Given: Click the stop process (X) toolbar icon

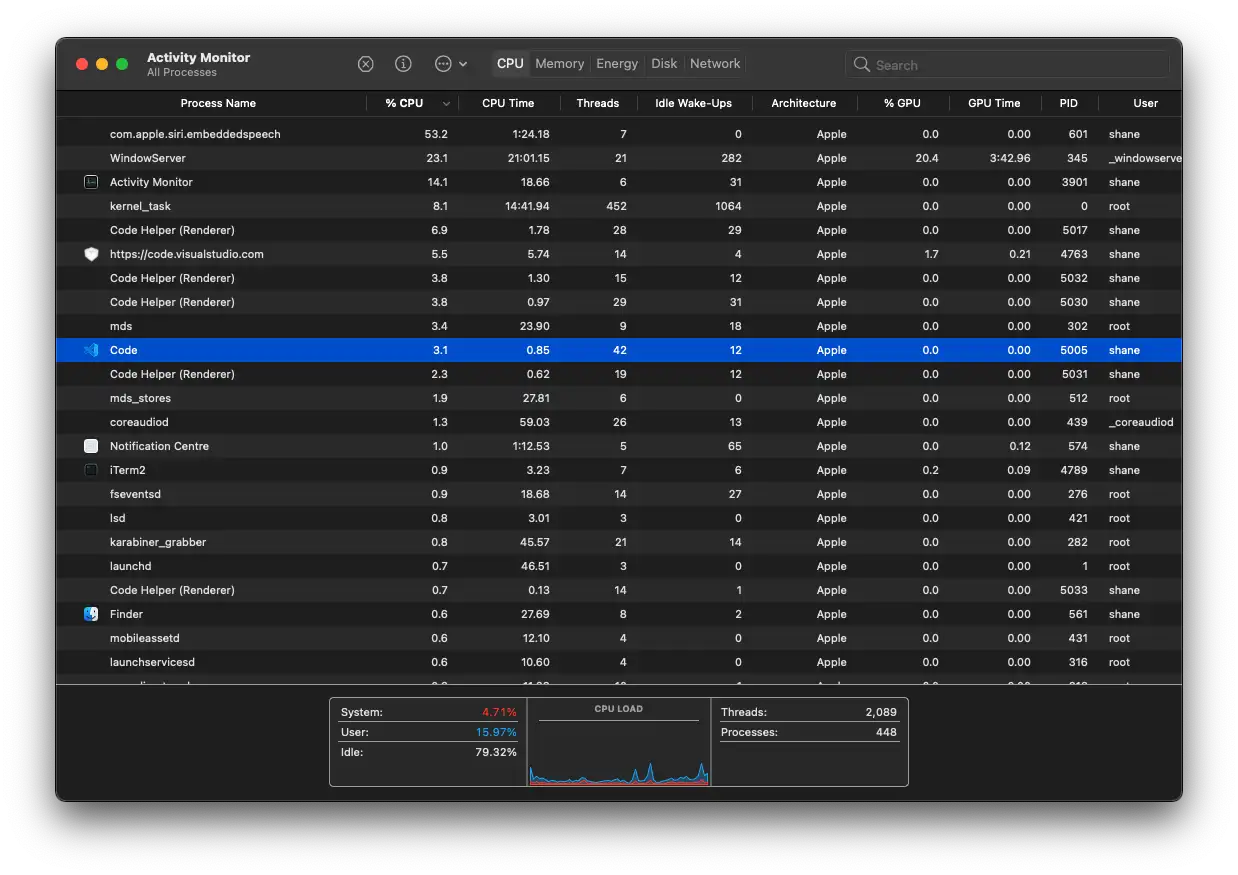Looking at the screenshot, I should tap(366, 64).
